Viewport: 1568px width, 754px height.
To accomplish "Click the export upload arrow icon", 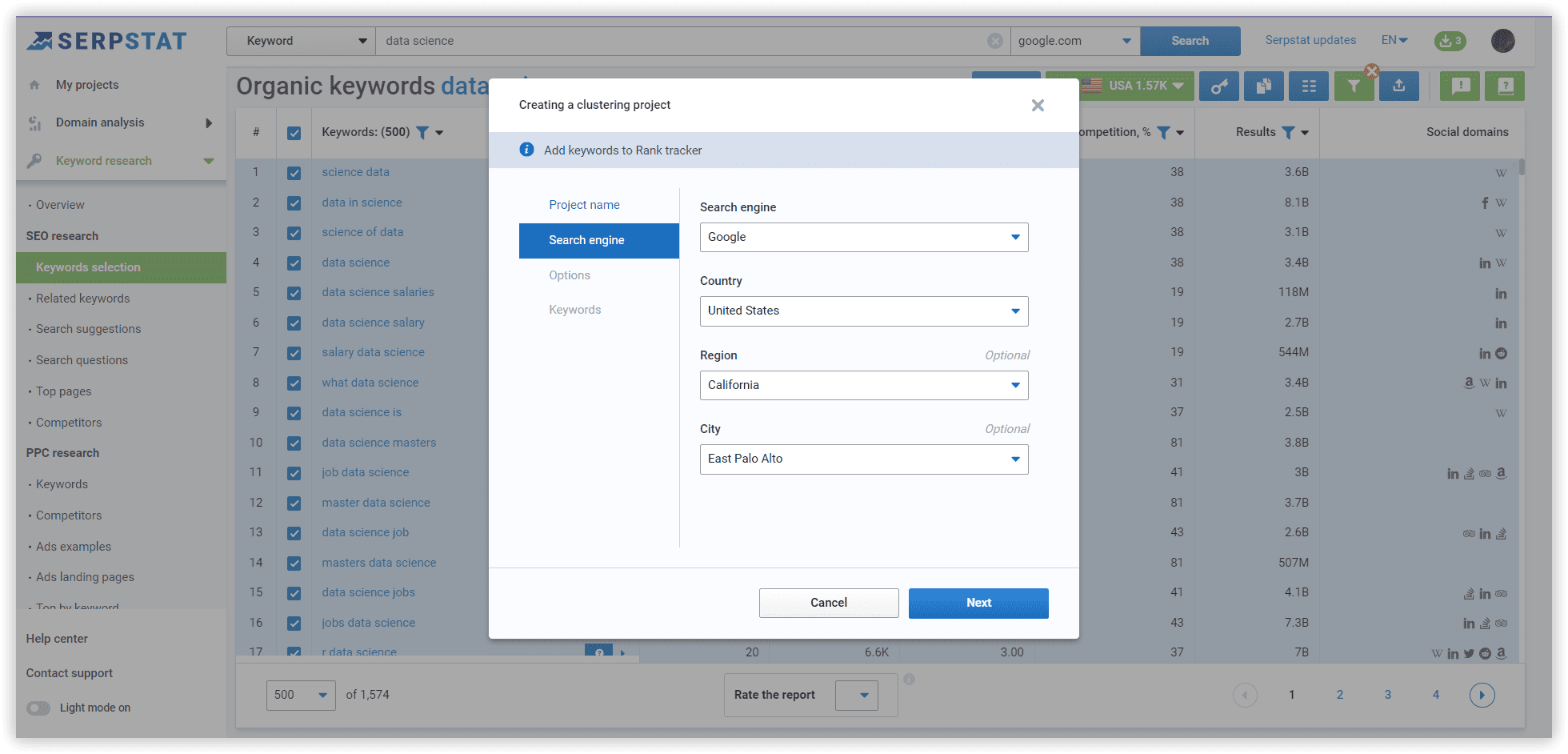I will pyautogui.click(x=1398, y=86).
